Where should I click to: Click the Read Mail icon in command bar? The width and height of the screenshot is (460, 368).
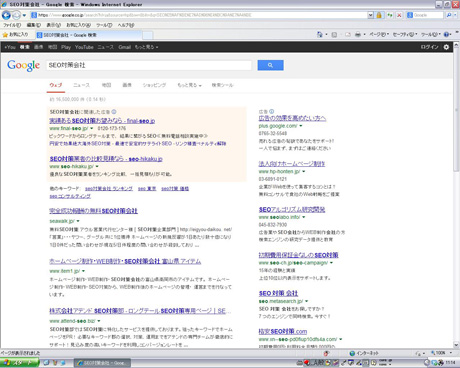(x=348, y=34)
